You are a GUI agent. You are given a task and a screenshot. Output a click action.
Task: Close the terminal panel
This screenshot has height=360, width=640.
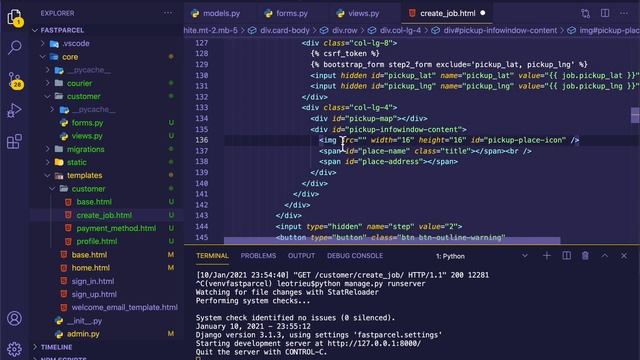(624, 256)
